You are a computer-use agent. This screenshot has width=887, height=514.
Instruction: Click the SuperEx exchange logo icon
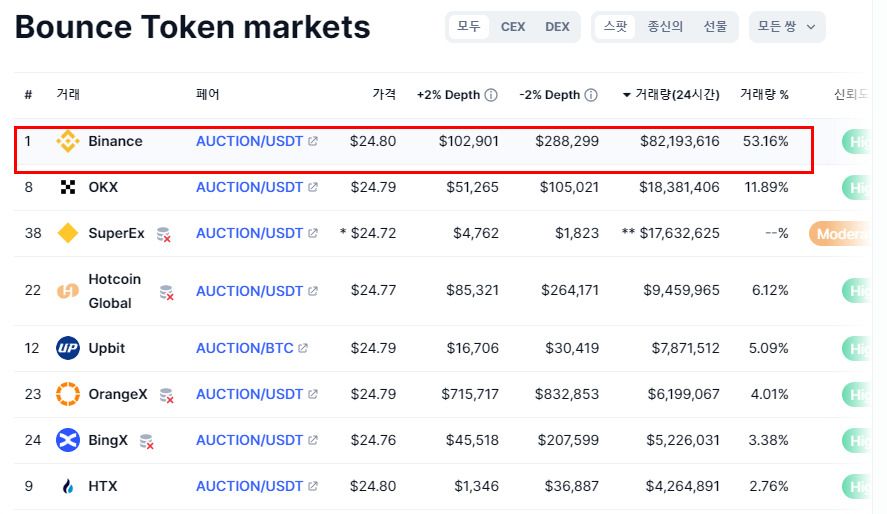pos(68,233)
